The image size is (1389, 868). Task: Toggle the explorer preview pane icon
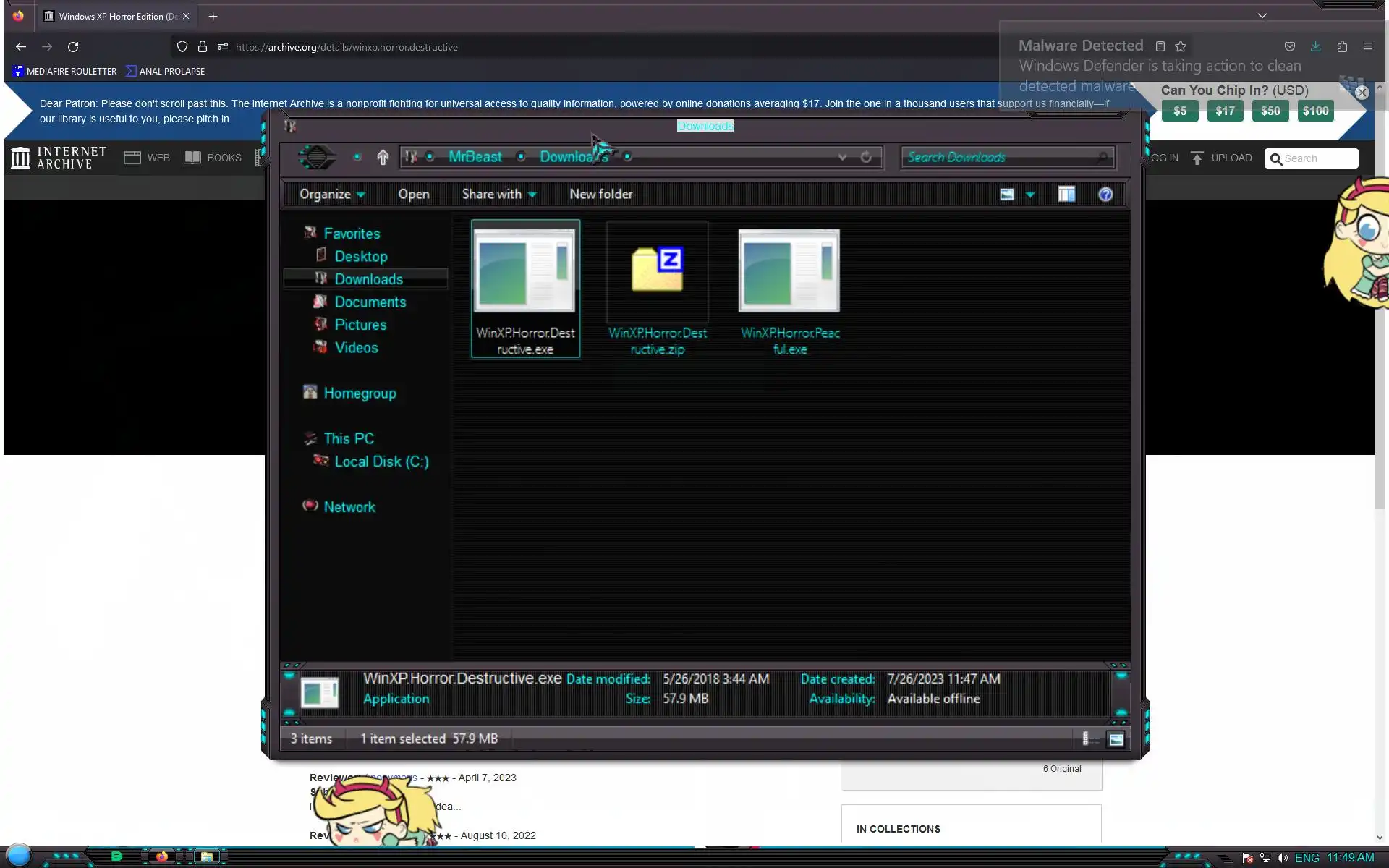tap(1066, 194)
